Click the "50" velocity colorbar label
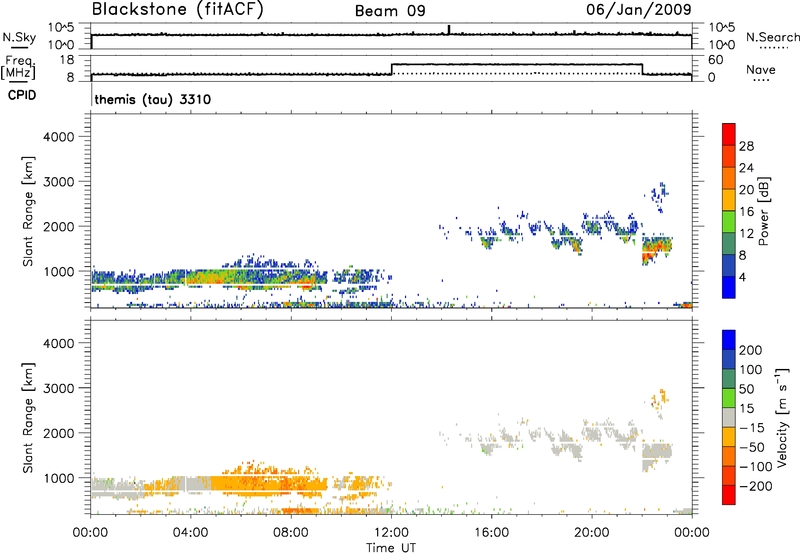This screenshot has height=554, width=800. coord(746,389)
